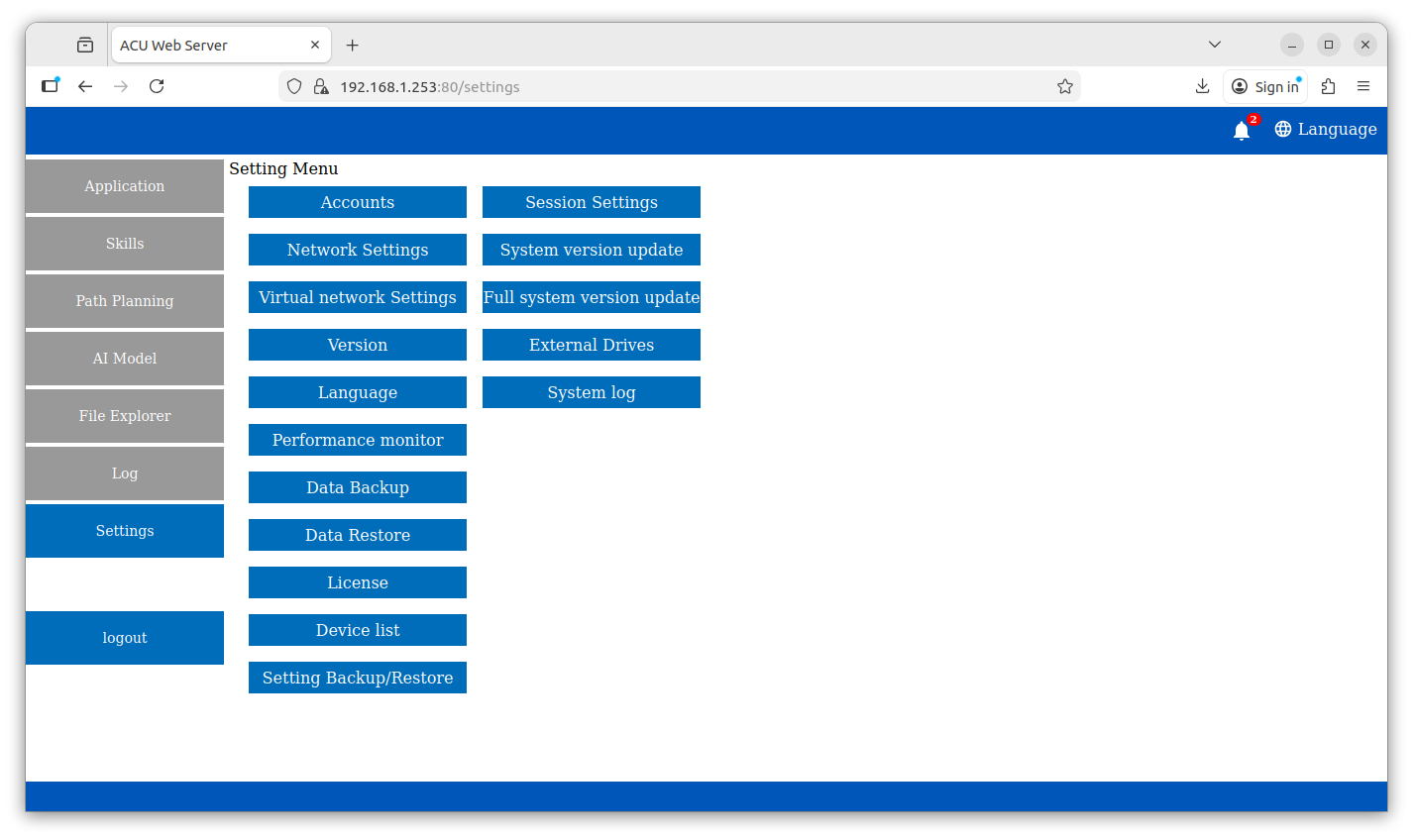Open Device list
Viewport: 1413px width, 840px height.
coord(358,630)
